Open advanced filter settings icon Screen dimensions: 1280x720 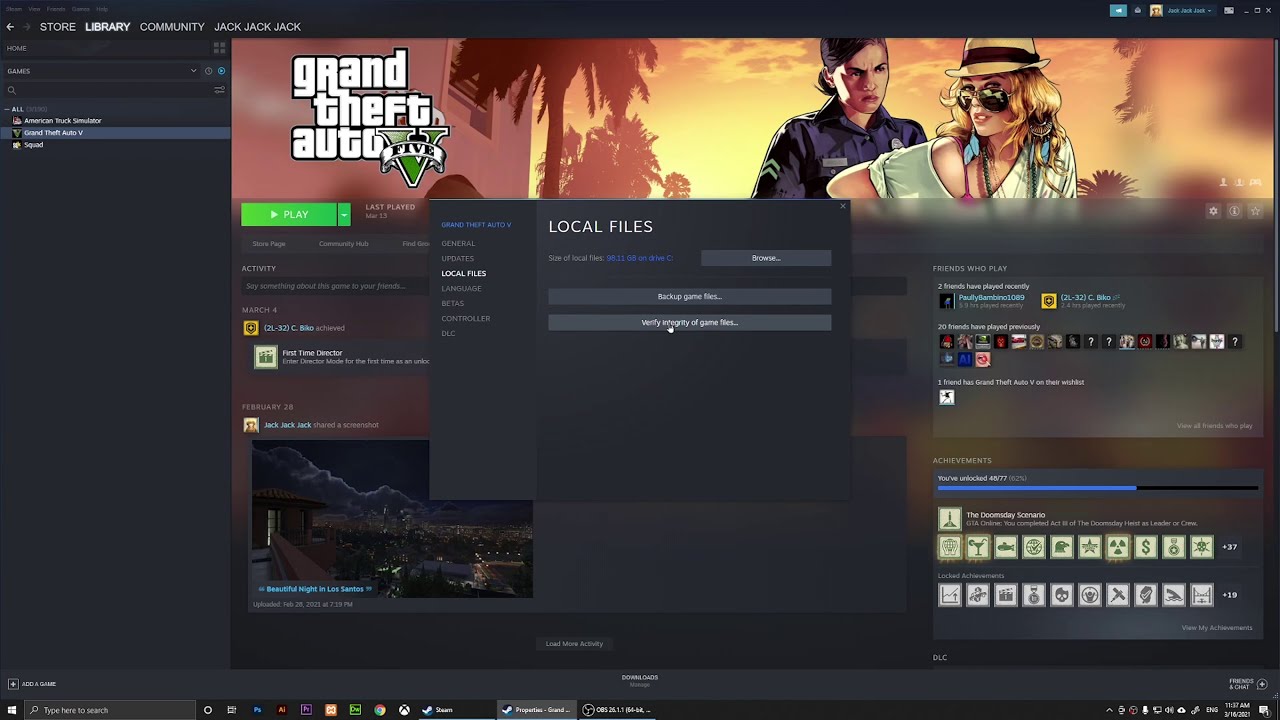click(x=219, y=90)
